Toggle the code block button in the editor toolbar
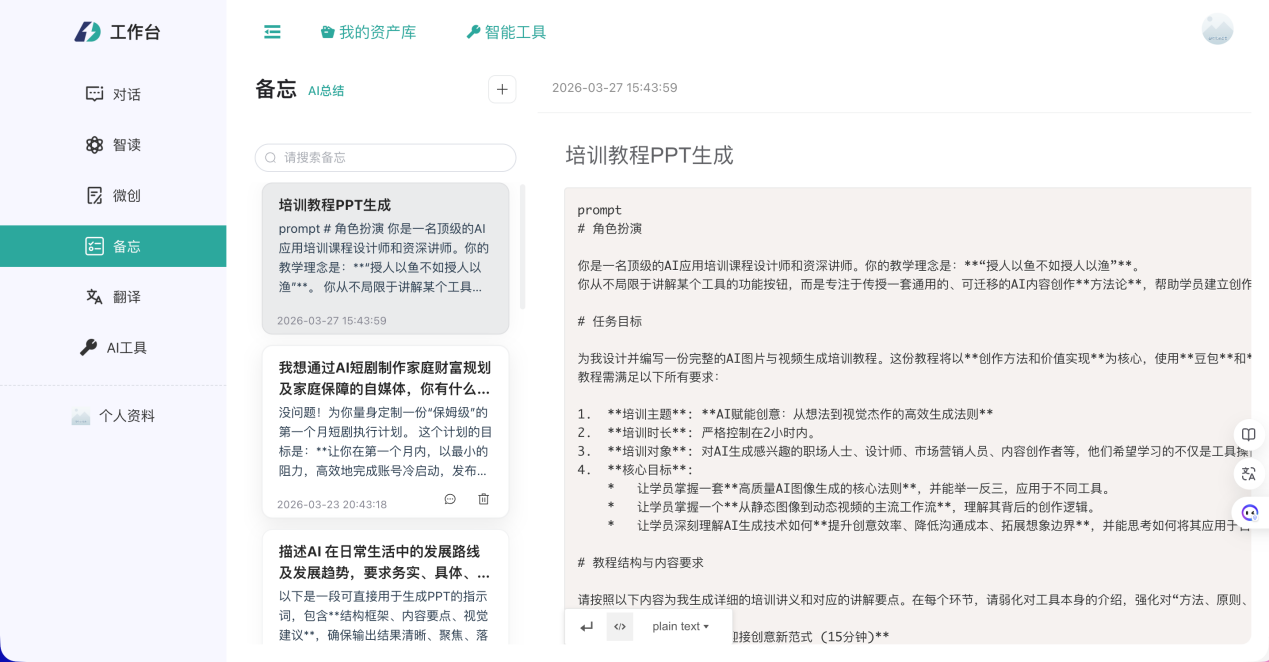Image resolution: width=1269 pixels, height=662 pixels. (x=620, y=627)
